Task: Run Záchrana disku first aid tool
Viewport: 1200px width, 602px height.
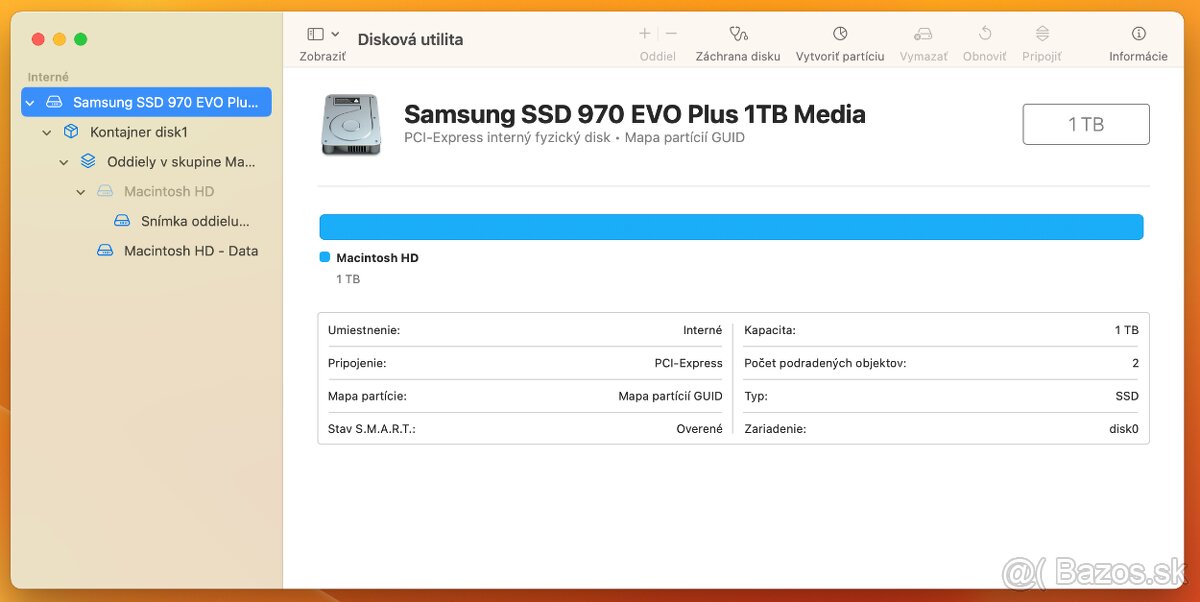Action: click(738, 34)
